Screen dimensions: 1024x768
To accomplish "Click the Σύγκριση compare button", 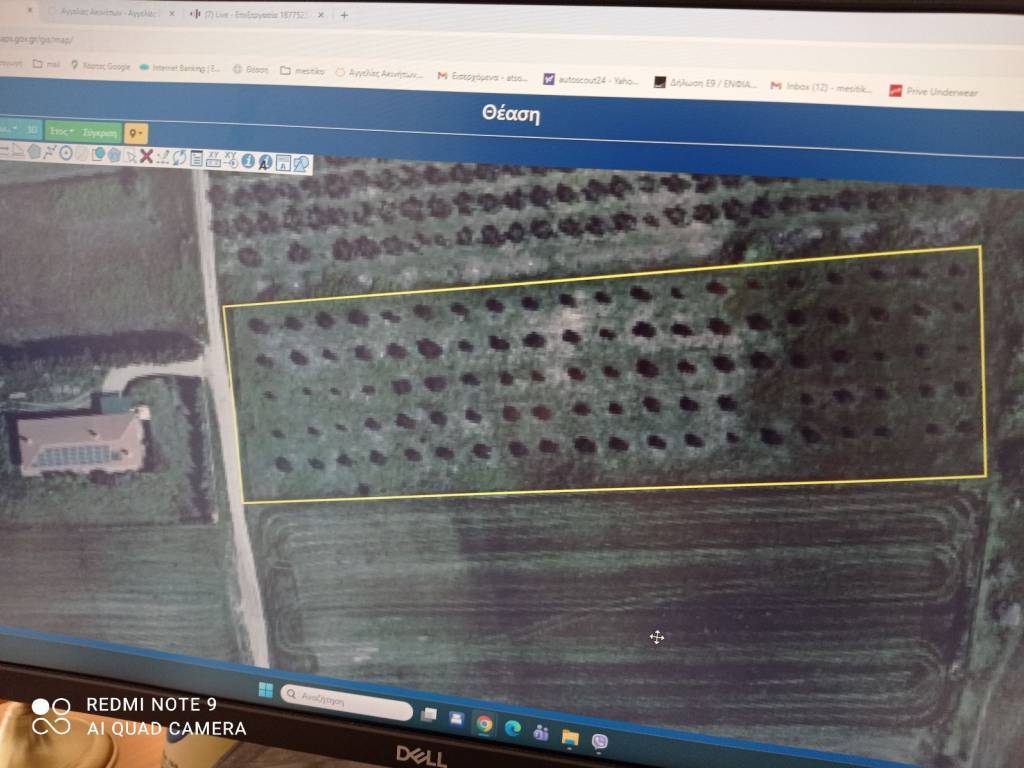I will (101, 131).
